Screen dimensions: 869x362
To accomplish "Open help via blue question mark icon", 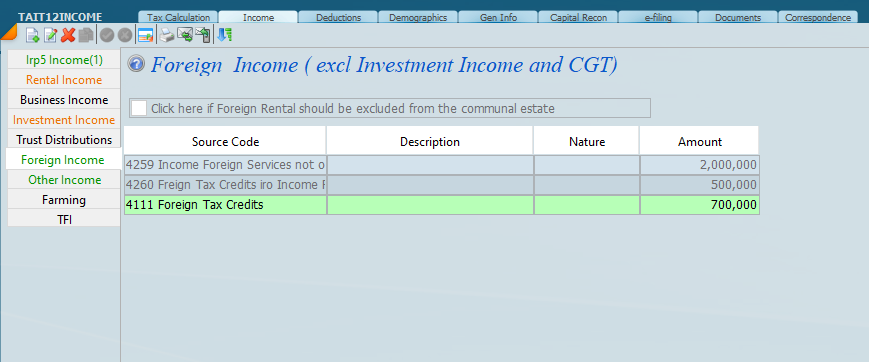I will click(136, 64).
